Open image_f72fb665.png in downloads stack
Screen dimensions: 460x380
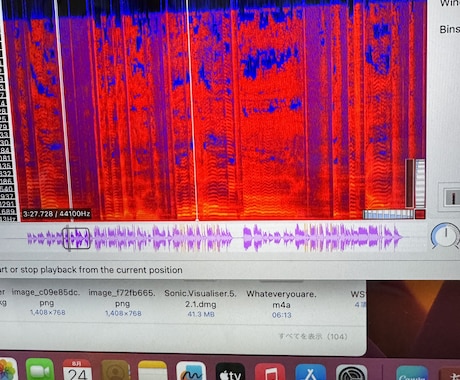[x=122, y=298]
